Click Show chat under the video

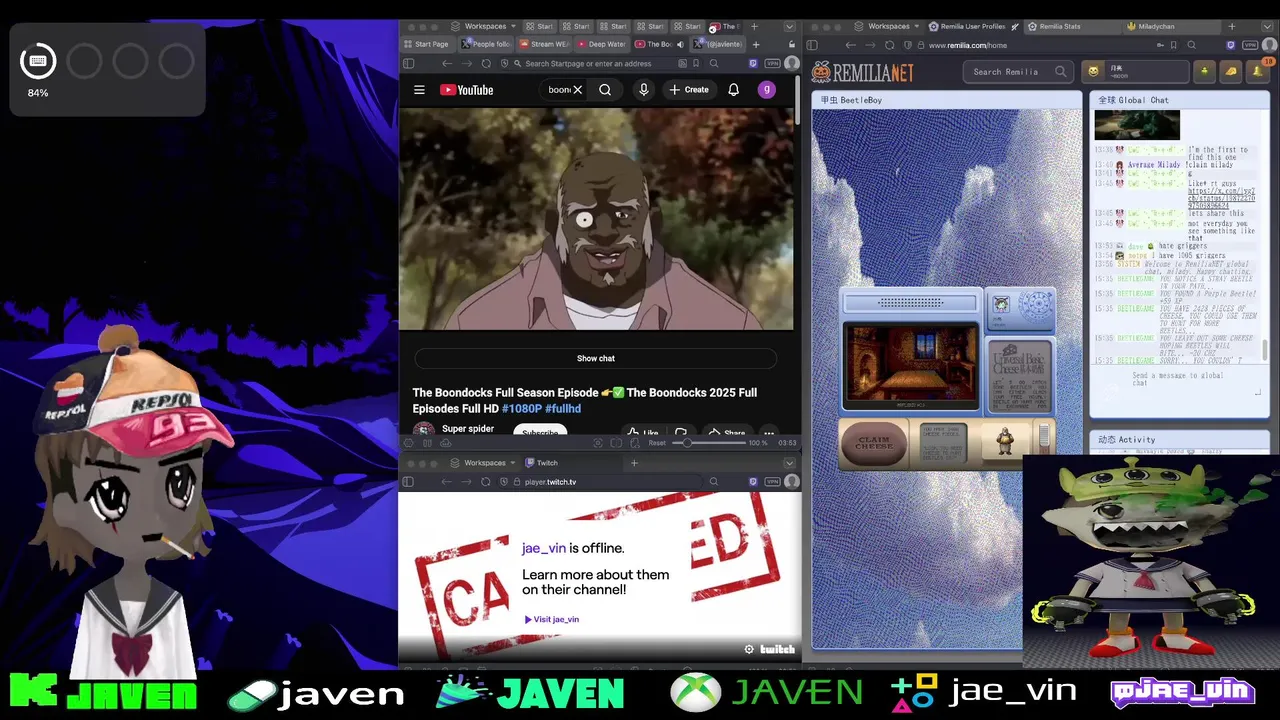pos(595,358)
